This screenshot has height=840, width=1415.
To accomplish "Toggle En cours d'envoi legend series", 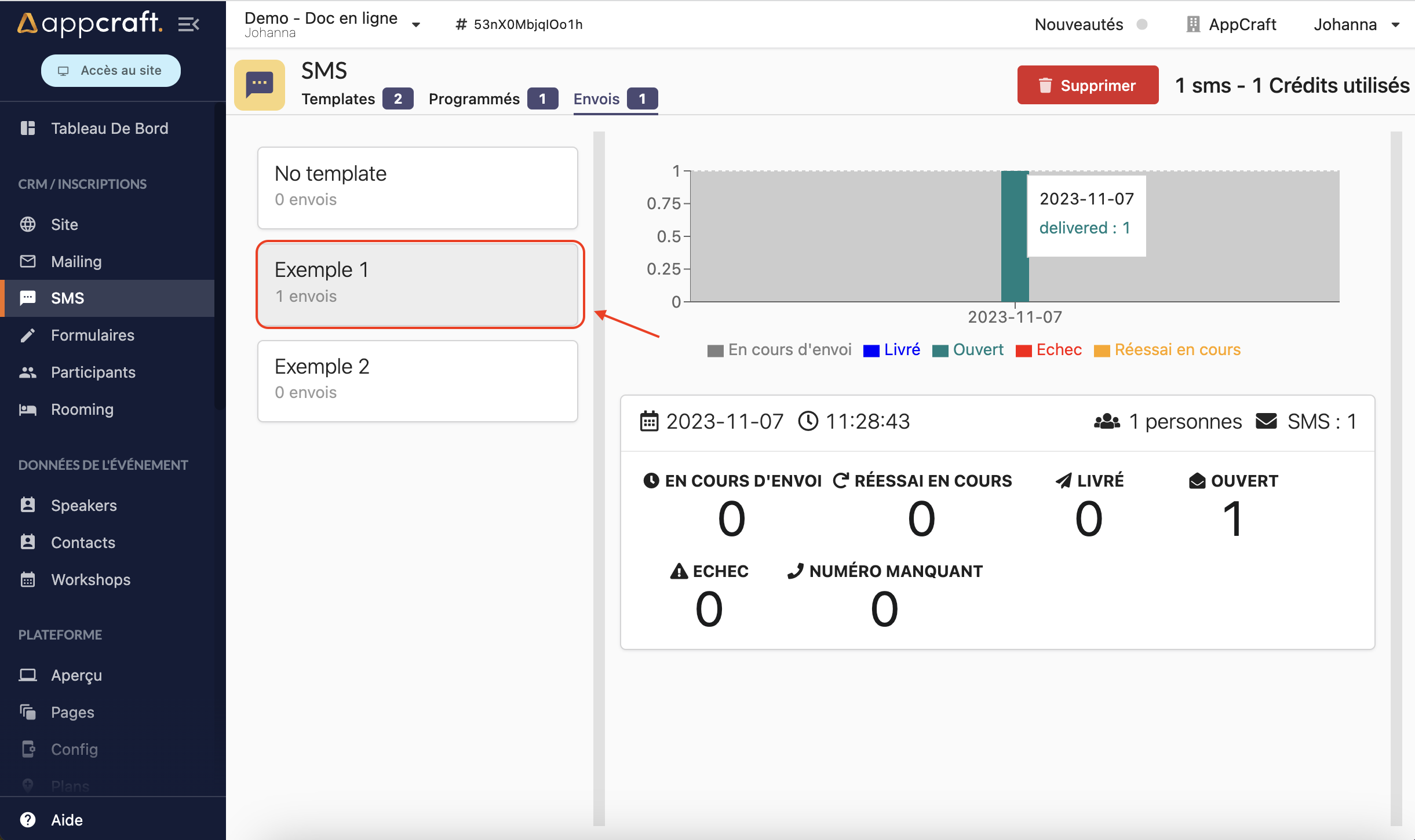I will pyautogui.click(x=779, y=350).
